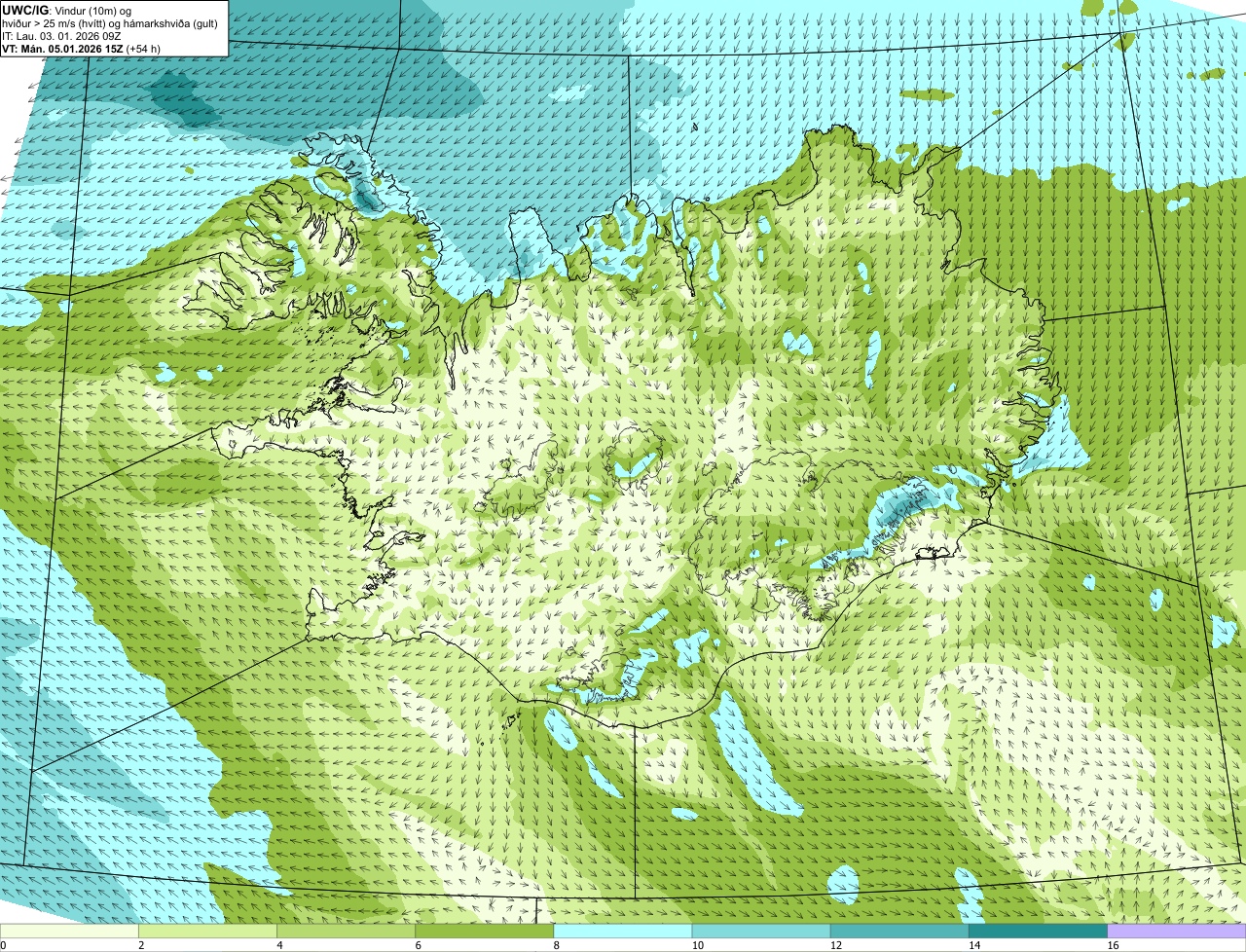The image size is (1246, 952).
Task: Click the 10–12 m/s turquoise legend swatch
Action: [761, 932]
